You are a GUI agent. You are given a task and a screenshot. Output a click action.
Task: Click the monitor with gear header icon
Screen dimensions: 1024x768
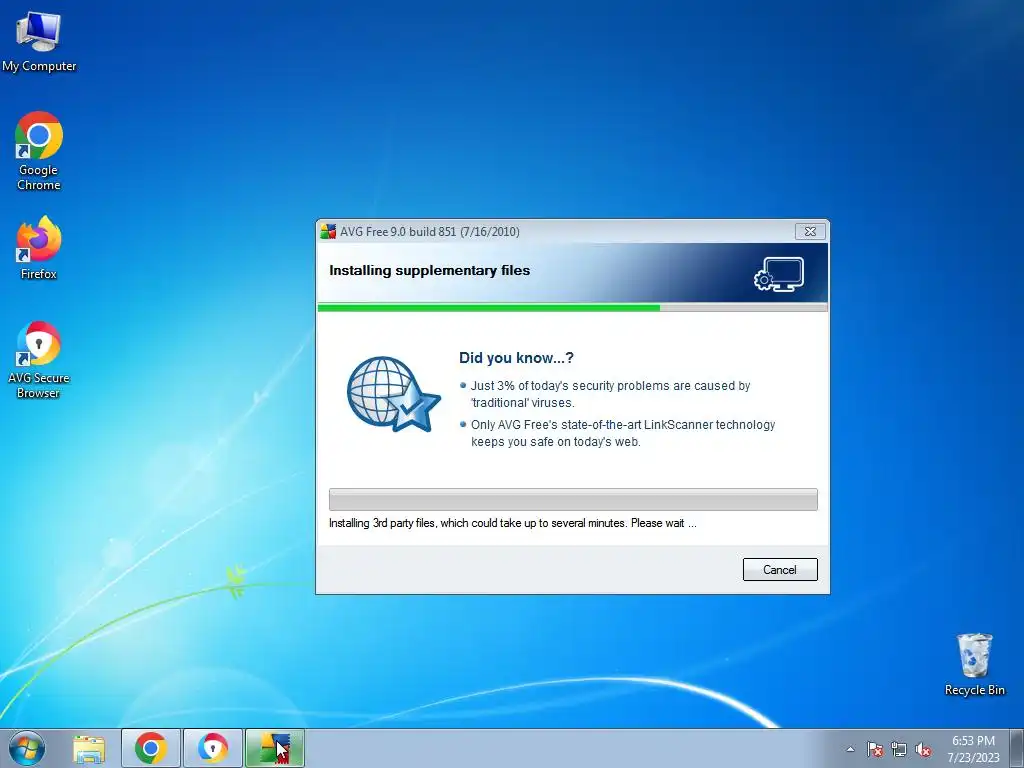[x=778, y=274]
